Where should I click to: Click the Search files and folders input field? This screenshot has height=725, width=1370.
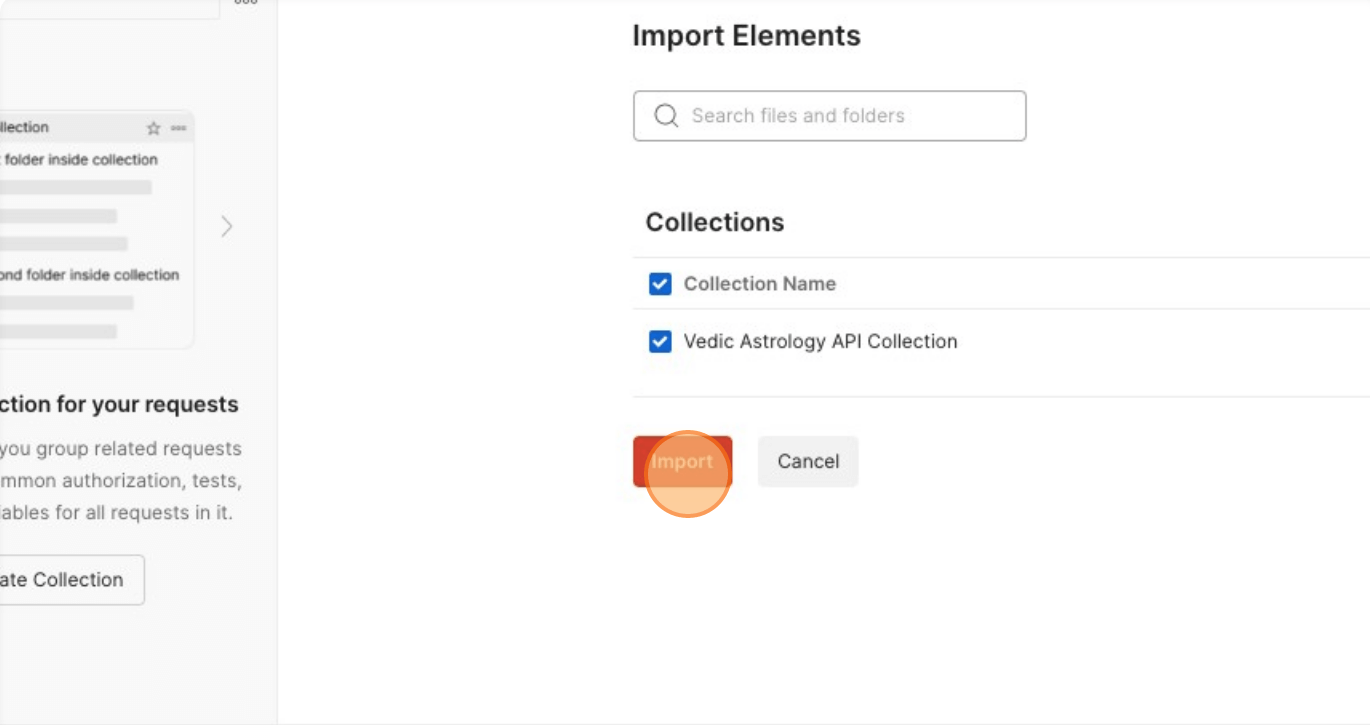point(830,115)
